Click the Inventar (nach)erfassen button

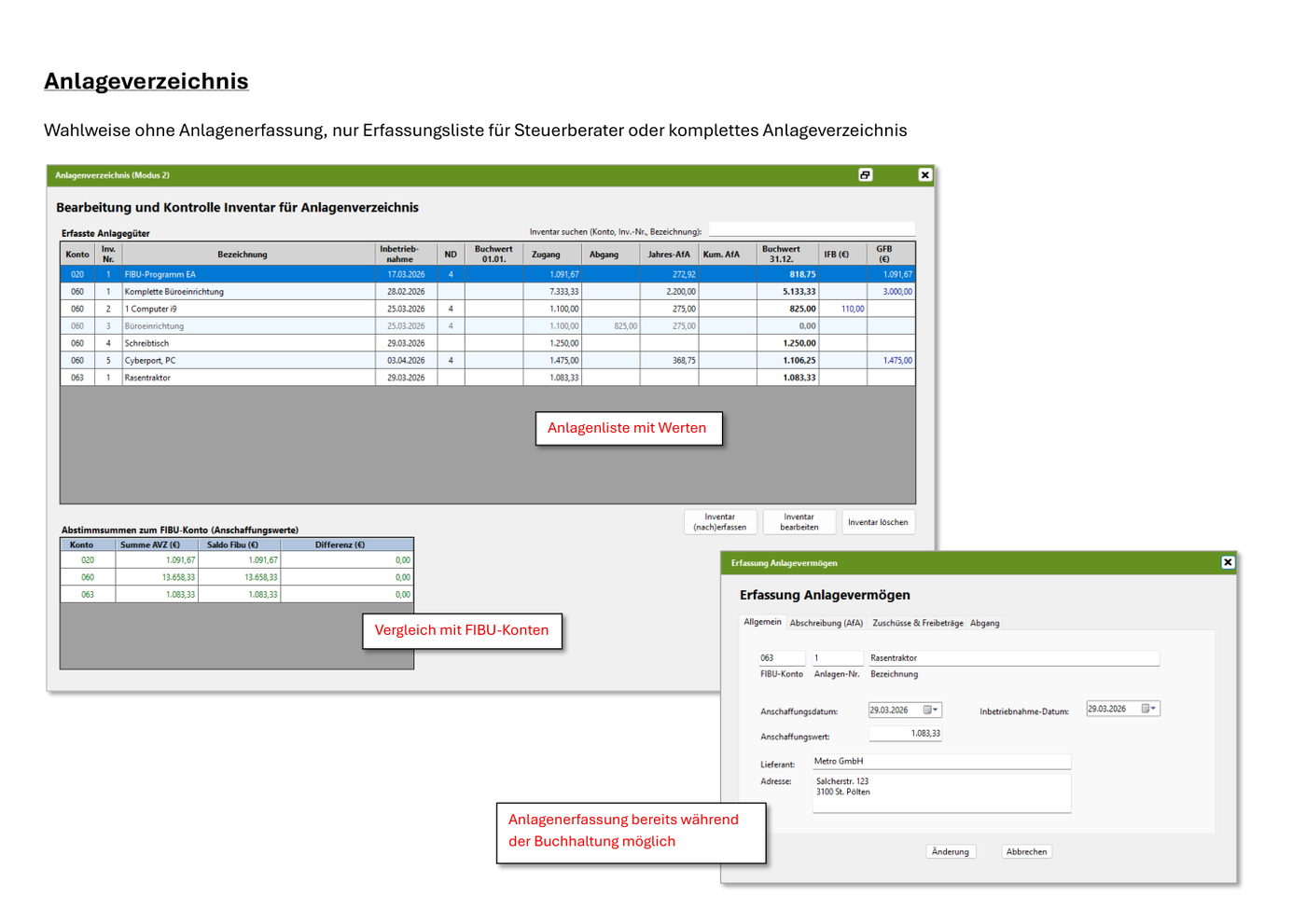(x=720, y=522)
